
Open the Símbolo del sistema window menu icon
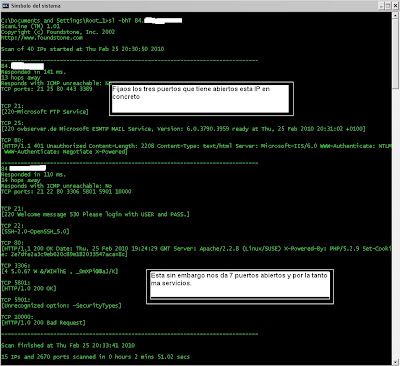coord(5,6)
